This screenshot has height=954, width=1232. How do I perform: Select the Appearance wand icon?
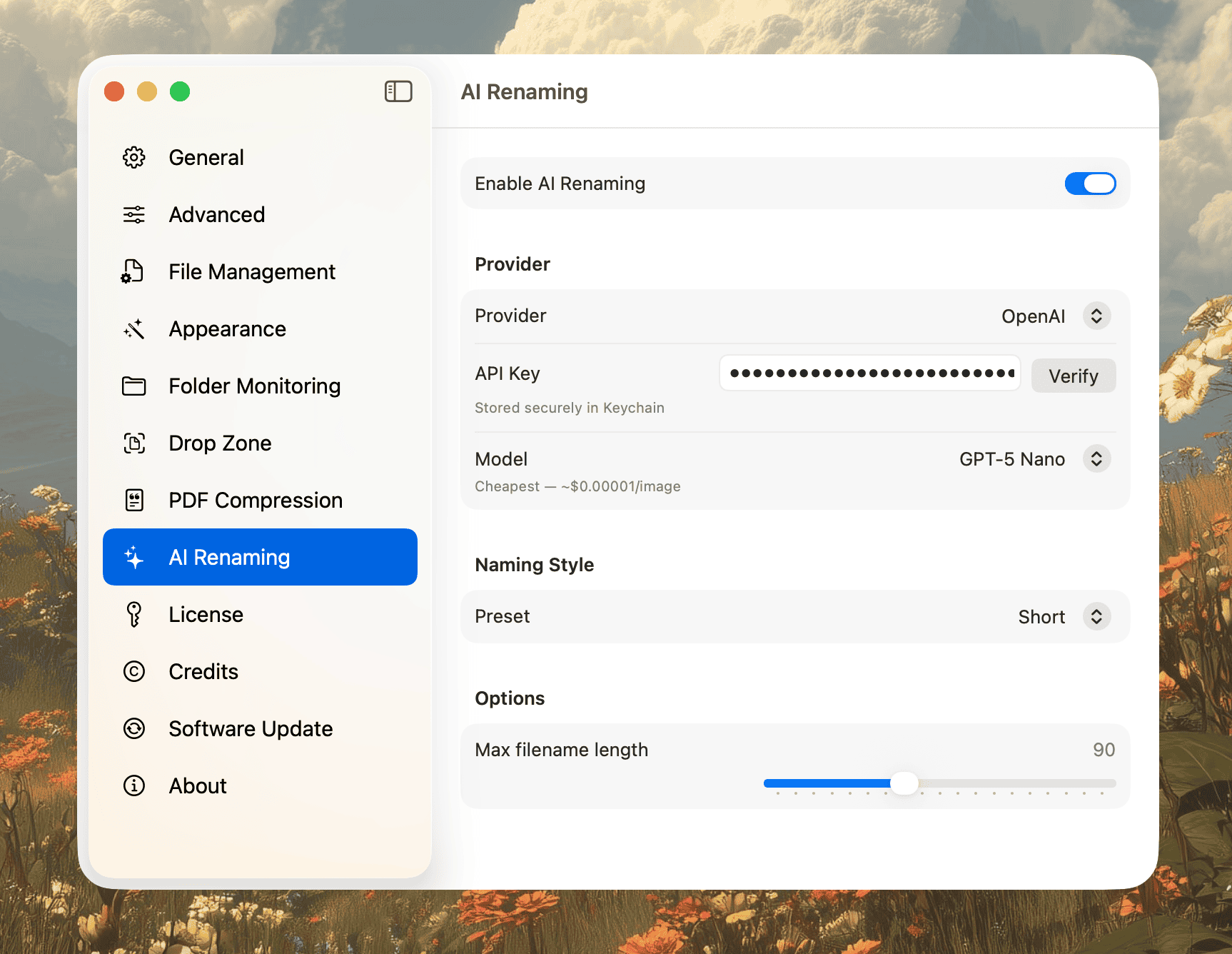[133, 328]
